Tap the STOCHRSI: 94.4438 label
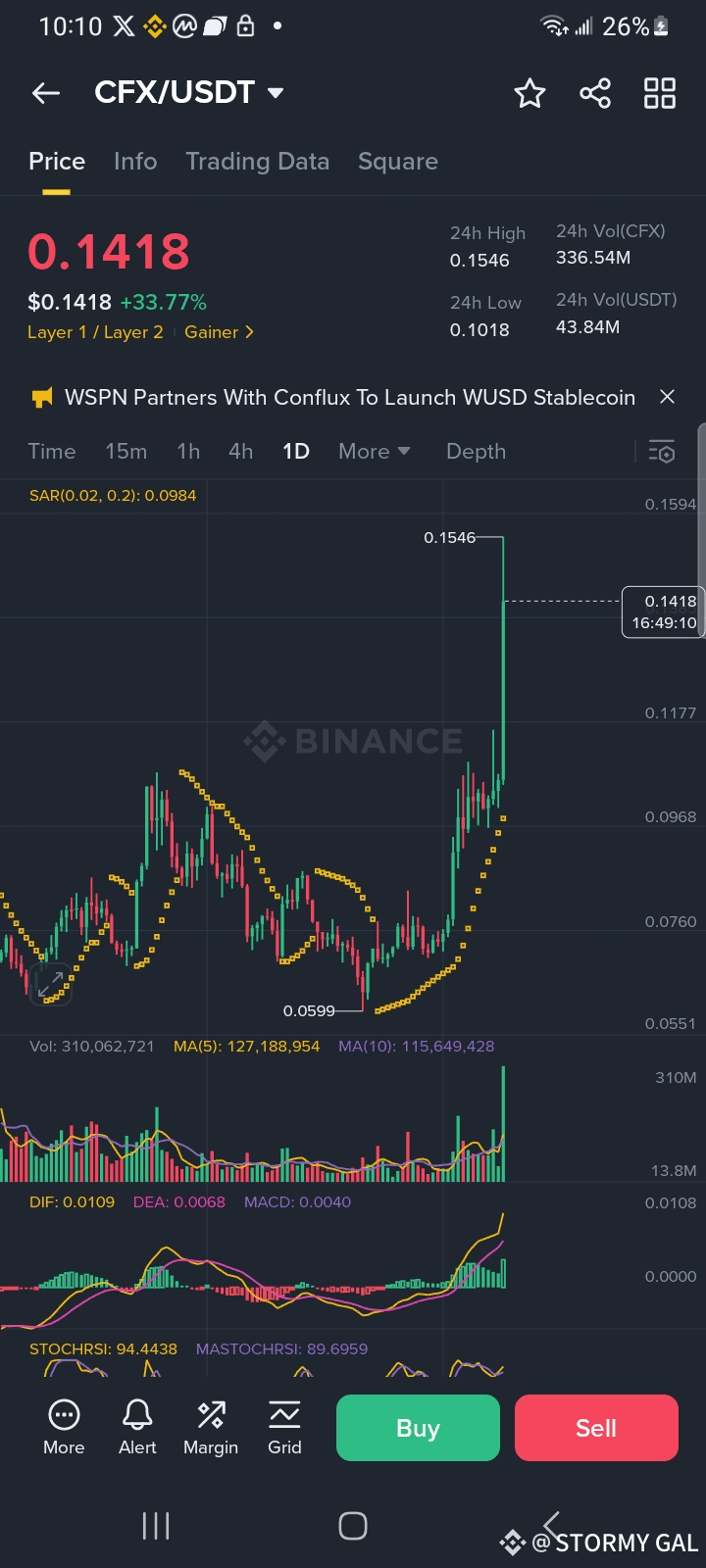Image resolution: width=706 pixels, height=1568 pixels. (103, 1348)
